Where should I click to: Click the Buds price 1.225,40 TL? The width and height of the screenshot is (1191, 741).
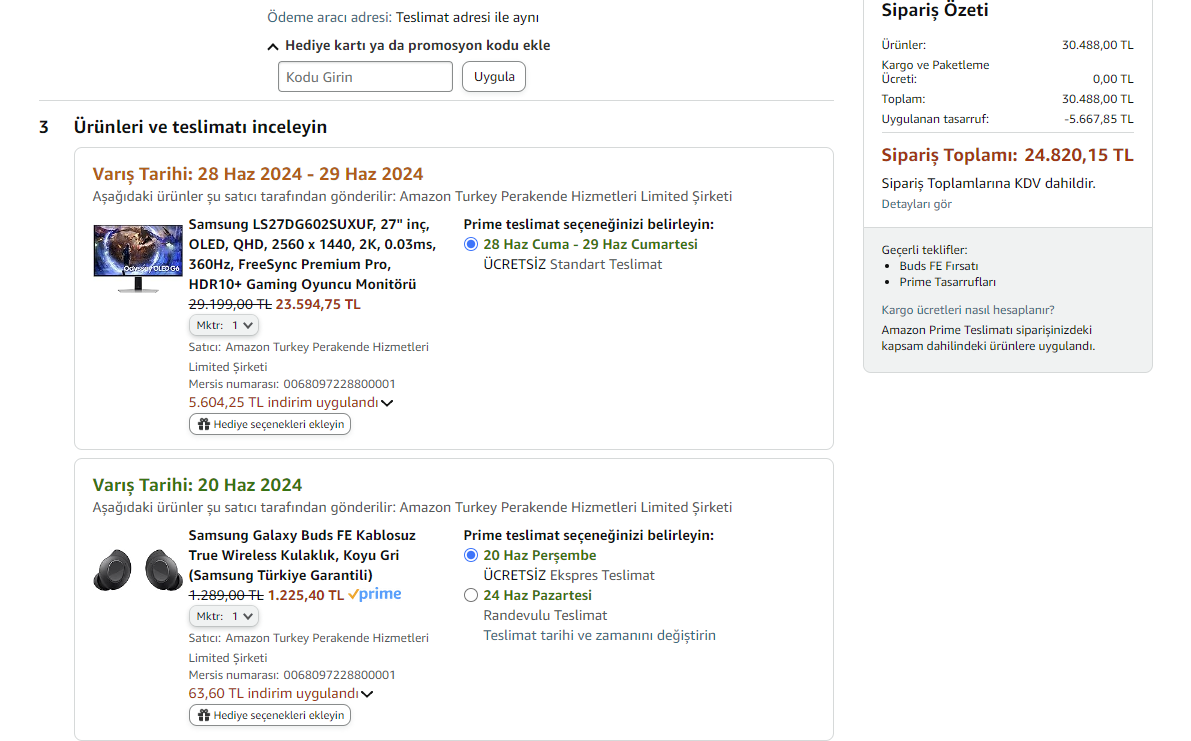306,595
